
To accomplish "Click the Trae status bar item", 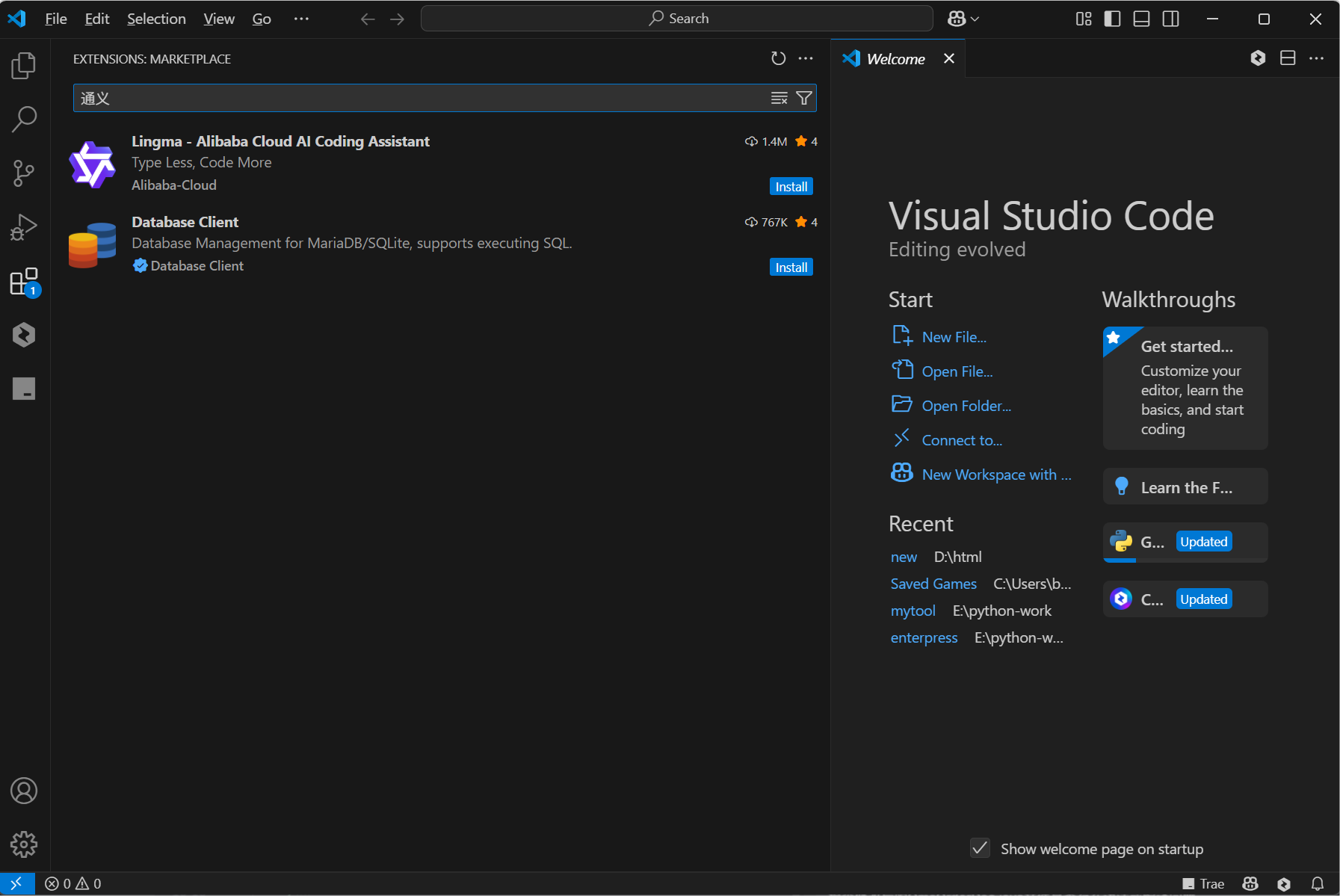I will tap(1203, 884).
